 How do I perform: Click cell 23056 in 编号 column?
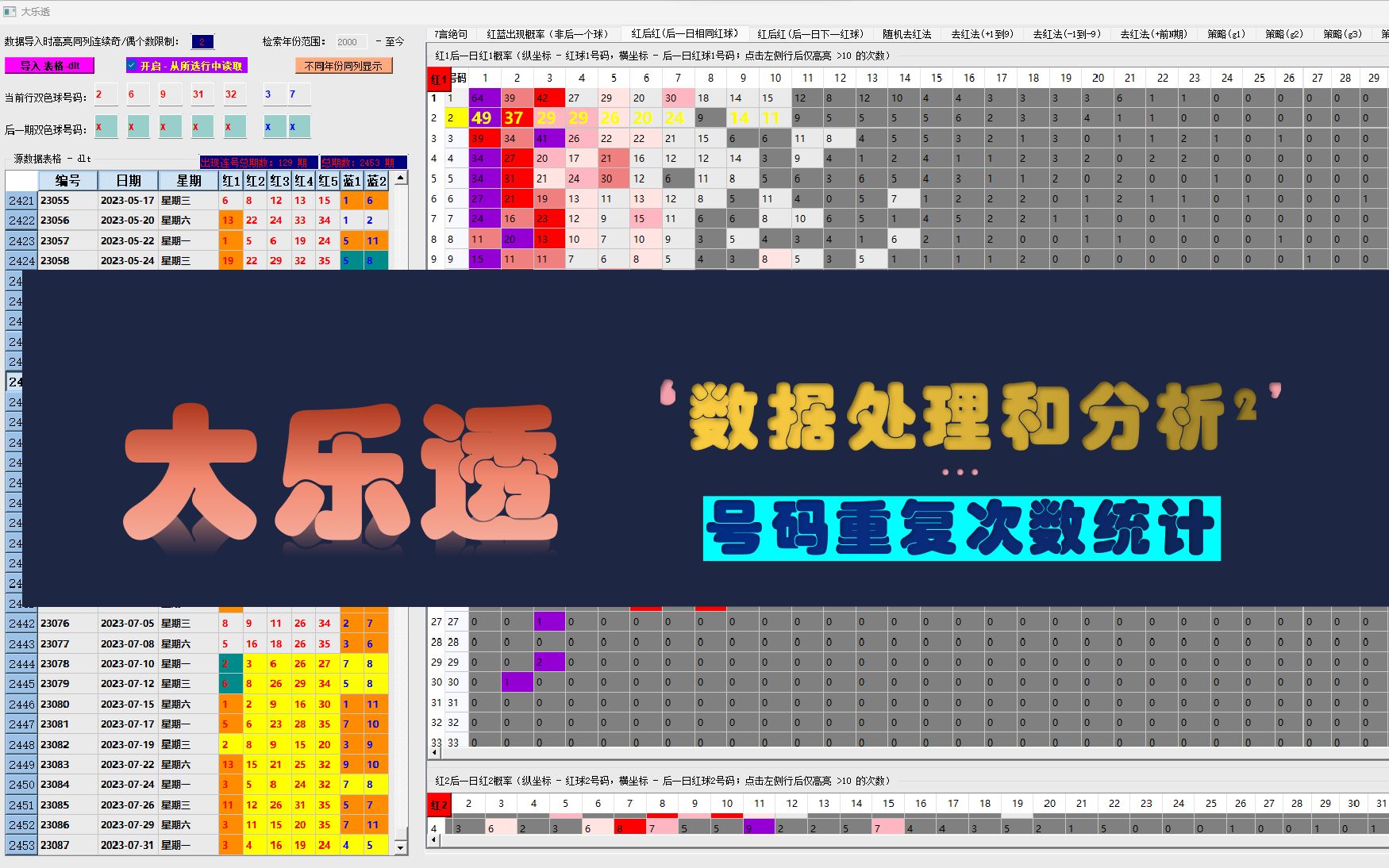pyautogui.click(x=67, y=221)
